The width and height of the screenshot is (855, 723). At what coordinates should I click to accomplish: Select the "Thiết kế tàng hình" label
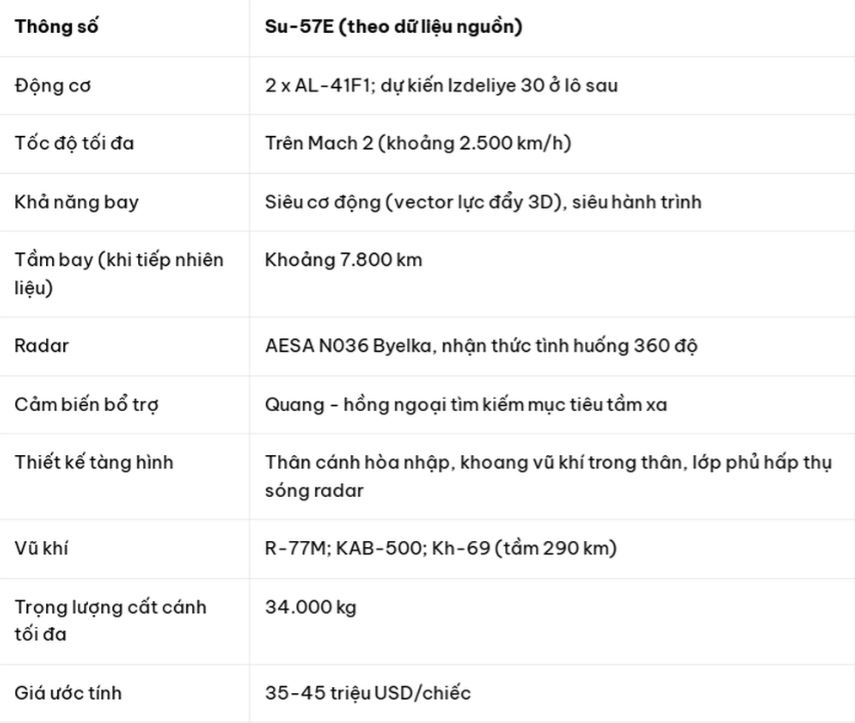(94, 462)
